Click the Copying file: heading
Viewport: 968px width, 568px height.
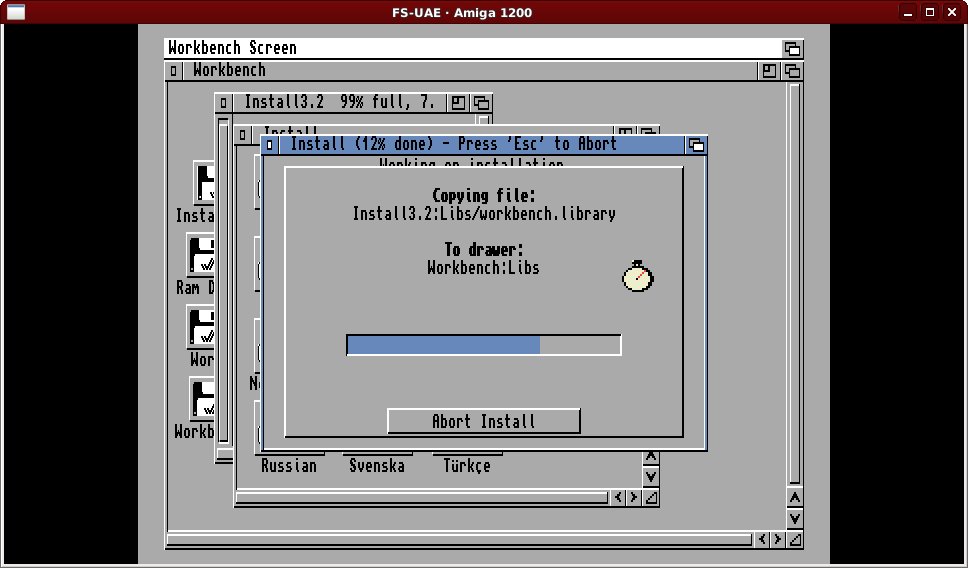484,196
